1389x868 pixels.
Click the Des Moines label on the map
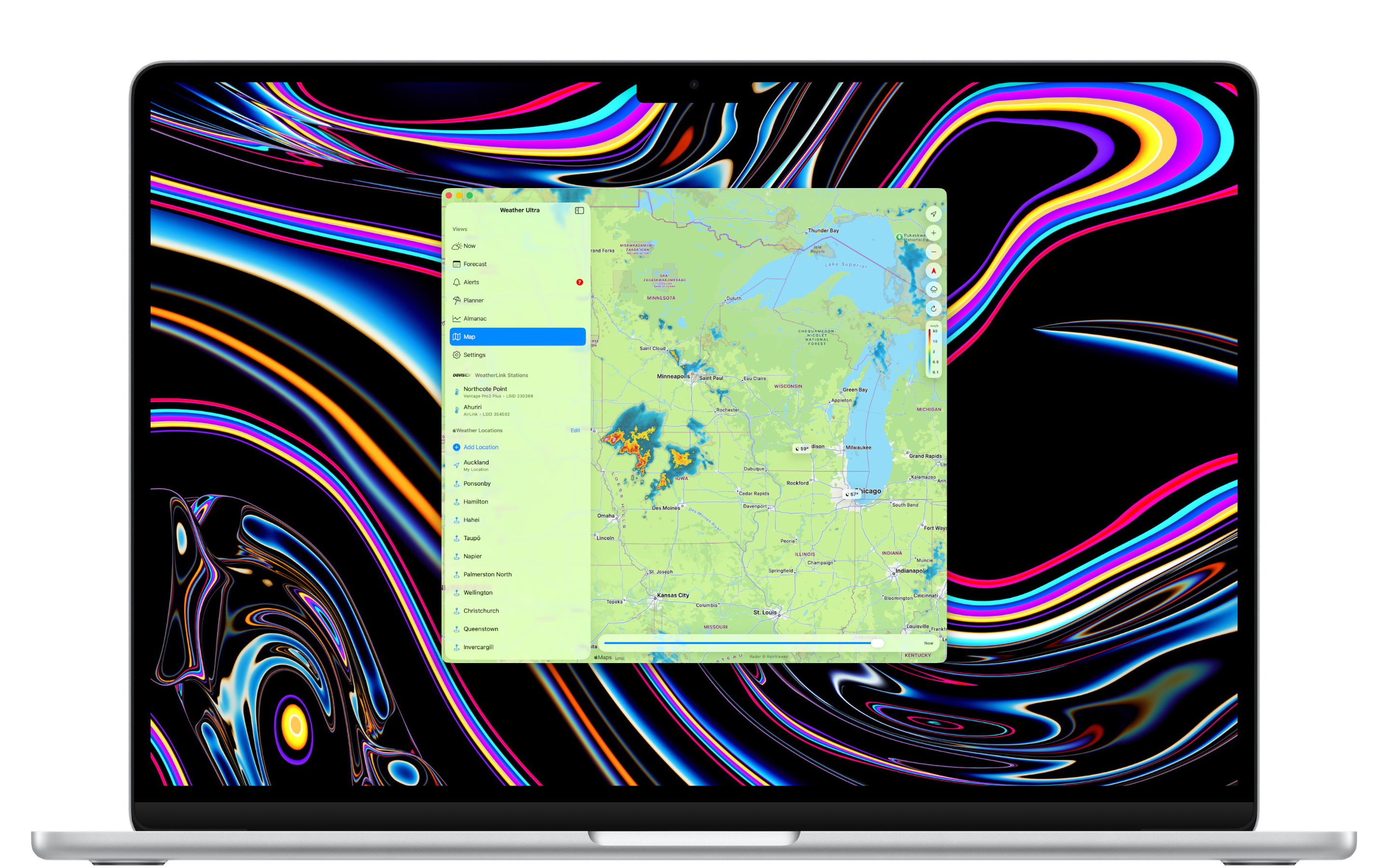pyautogui.click(x=665, y=508)
